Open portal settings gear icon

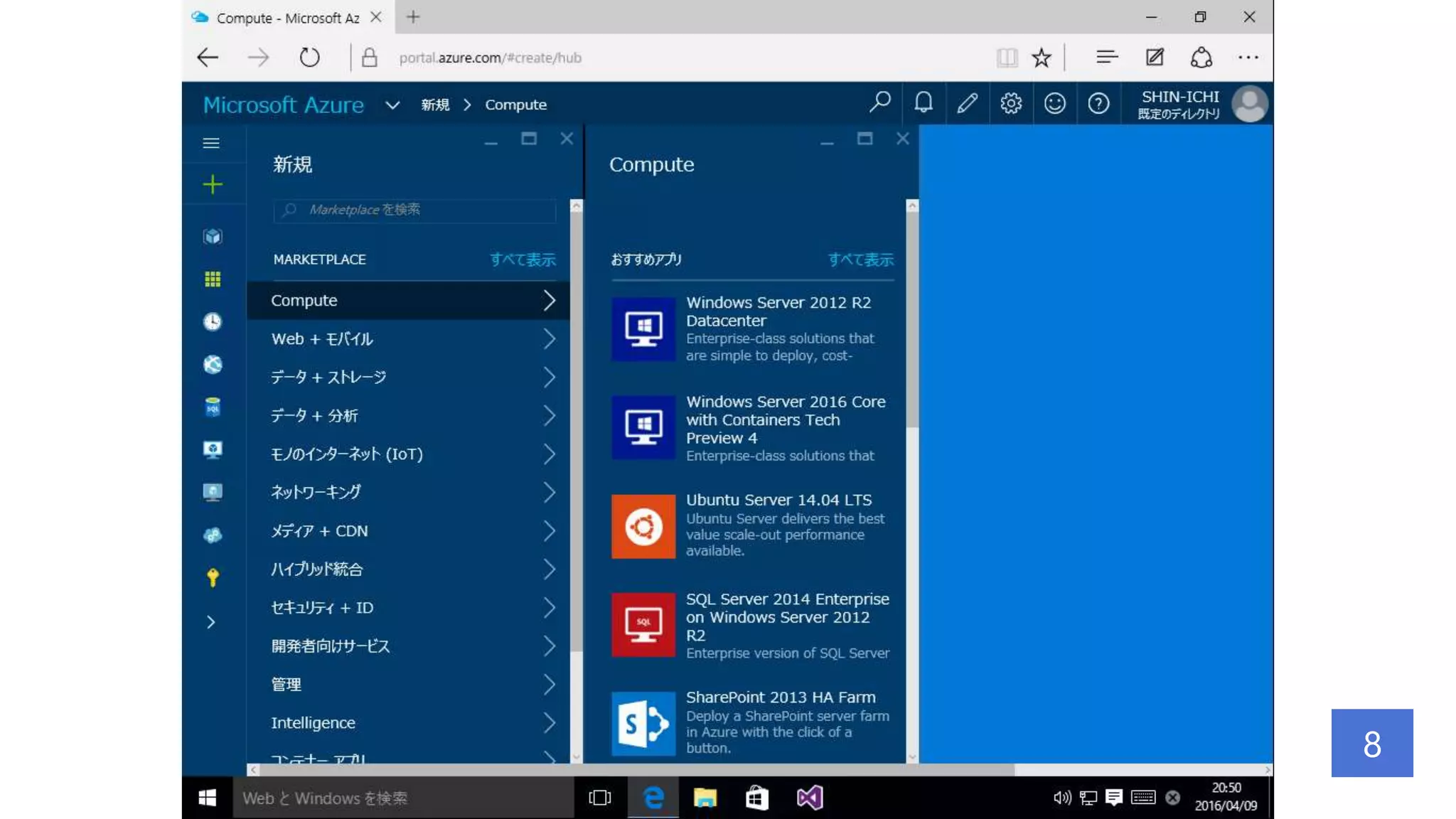[x=1011, y=104]
